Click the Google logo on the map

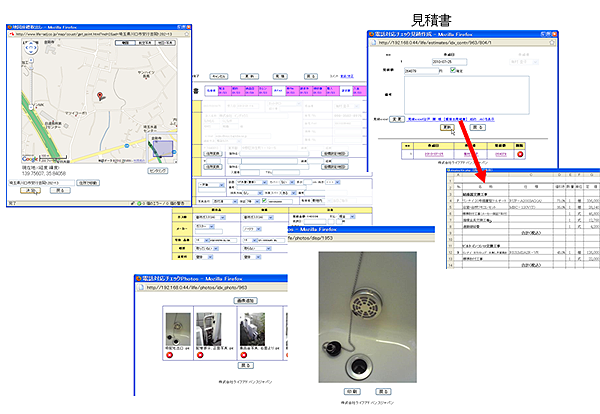click(30, 159)
